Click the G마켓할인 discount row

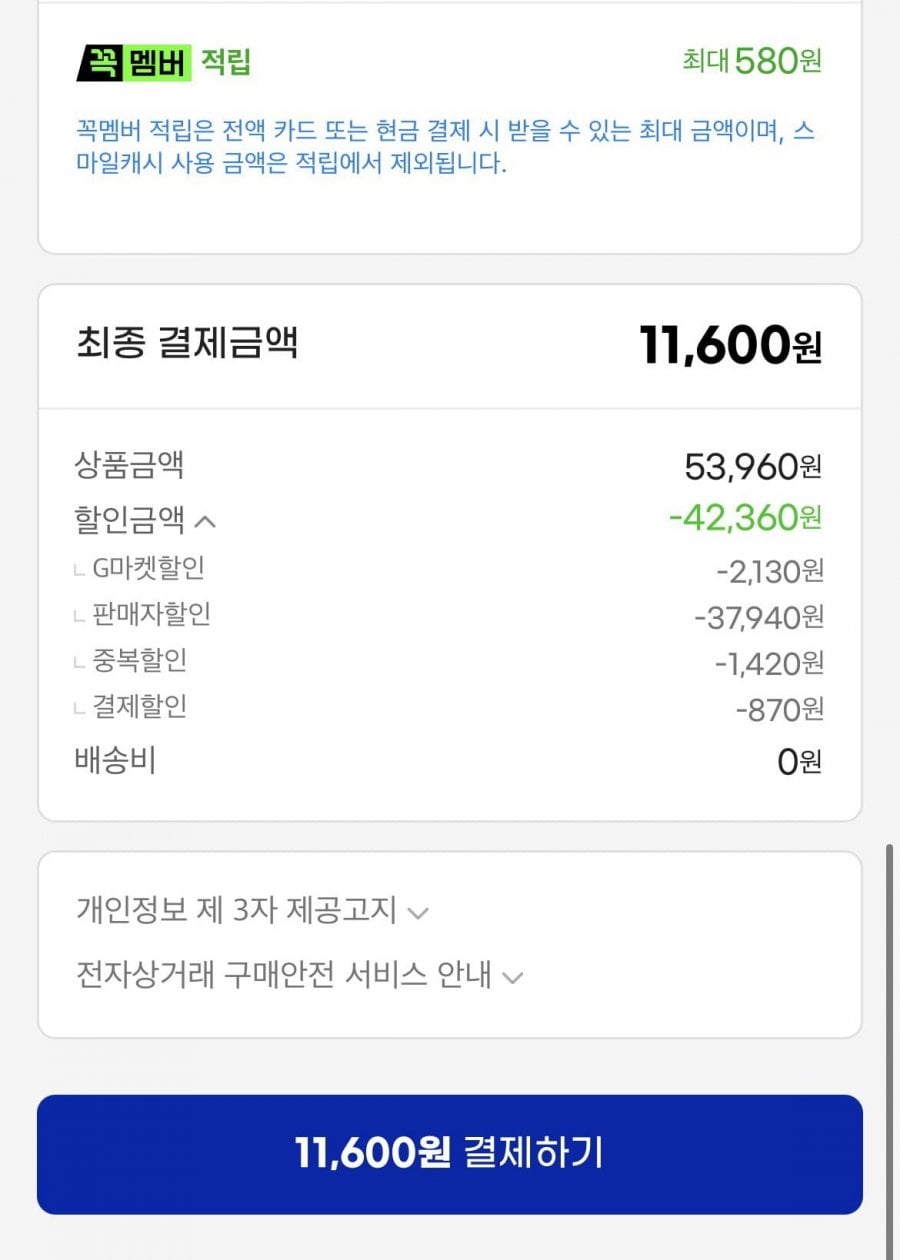450,570
